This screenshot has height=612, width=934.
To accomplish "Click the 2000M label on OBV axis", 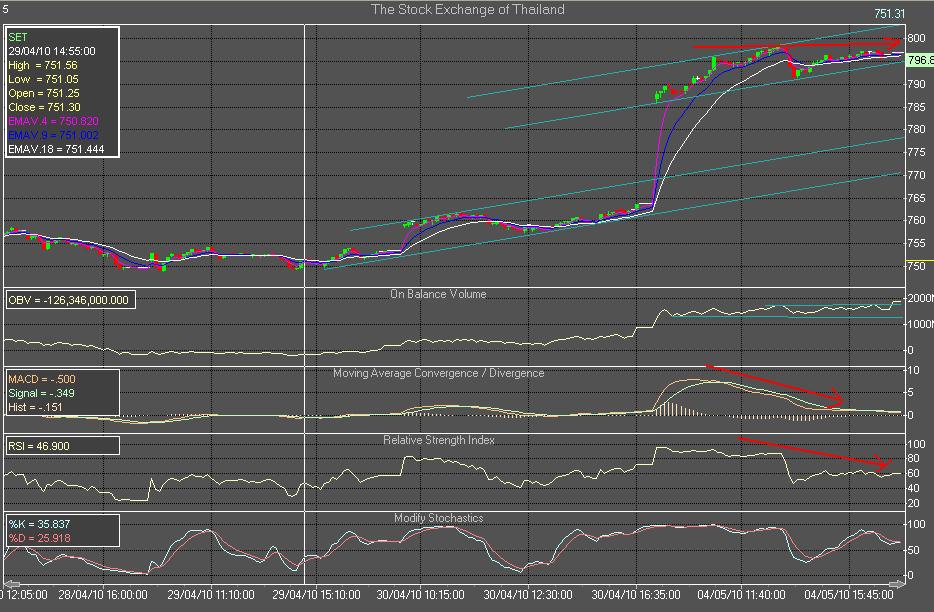I will 920,298.
